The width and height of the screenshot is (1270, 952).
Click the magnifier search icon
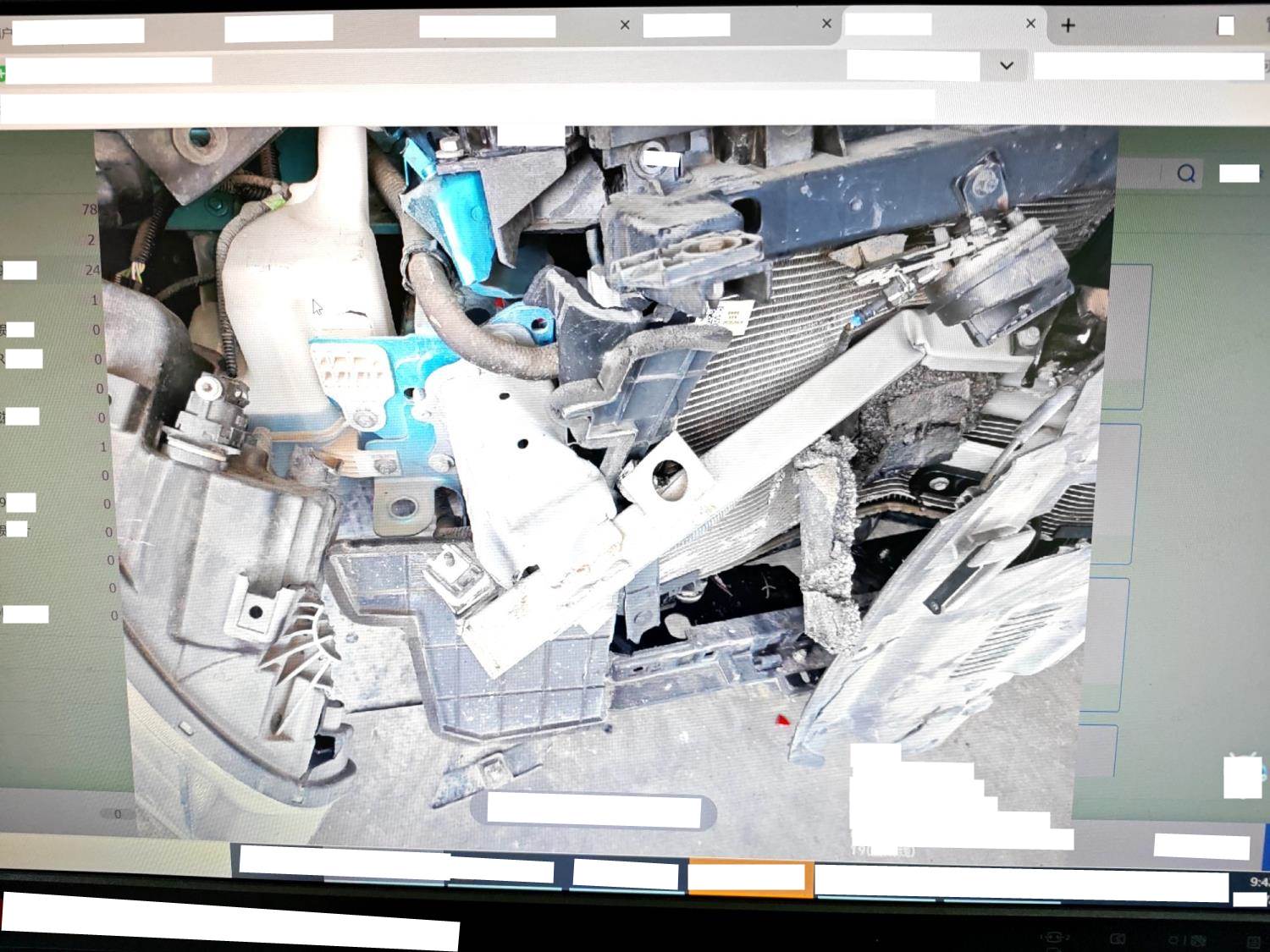(x=1185, y=174)
